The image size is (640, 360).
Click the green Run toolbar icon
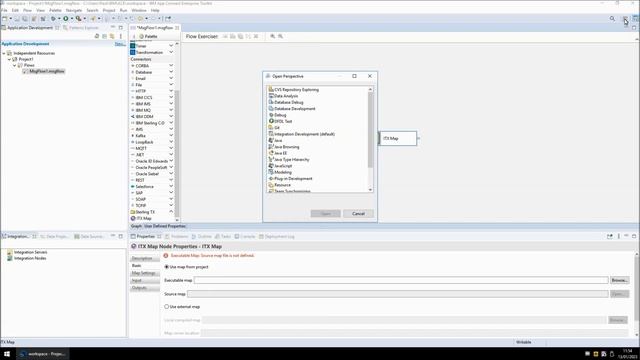65,18
